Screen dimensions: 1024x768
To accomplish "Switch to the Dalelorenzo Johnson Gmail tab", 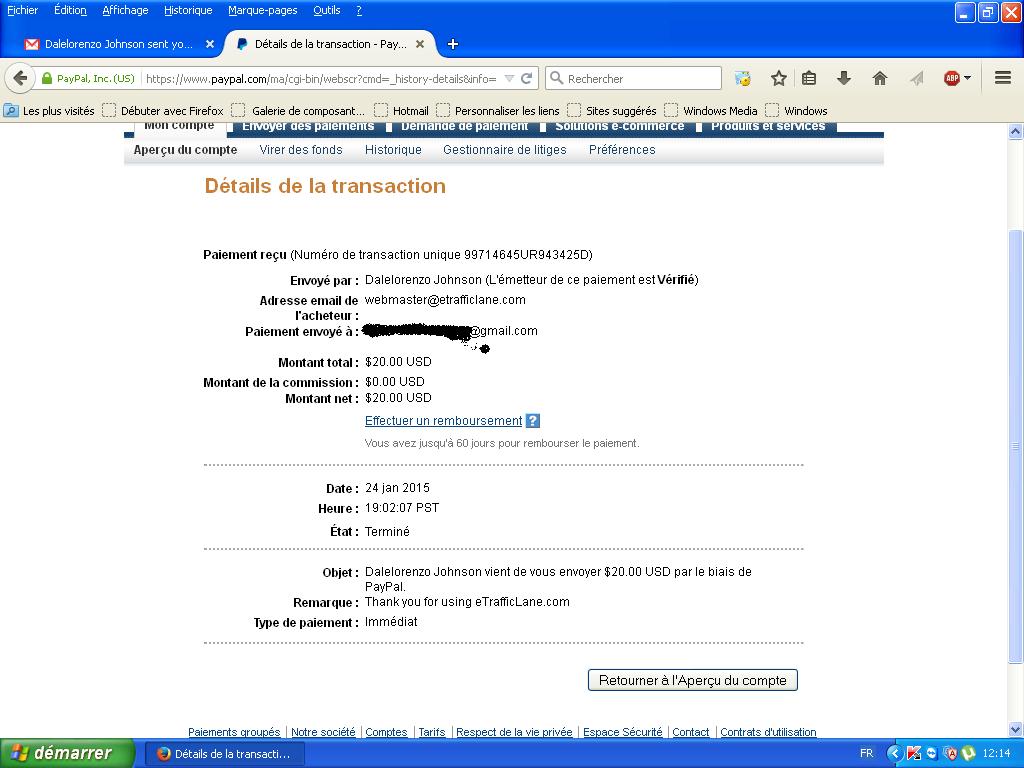I will click(119, 44).
